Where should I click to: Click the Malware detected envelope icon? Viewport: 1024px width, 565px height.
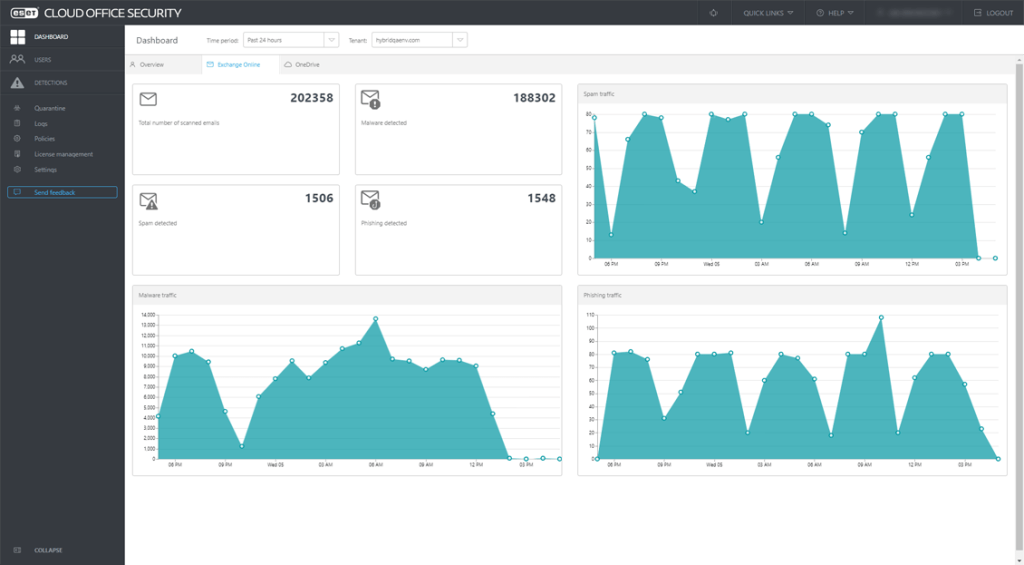click(x=370, y=99)
